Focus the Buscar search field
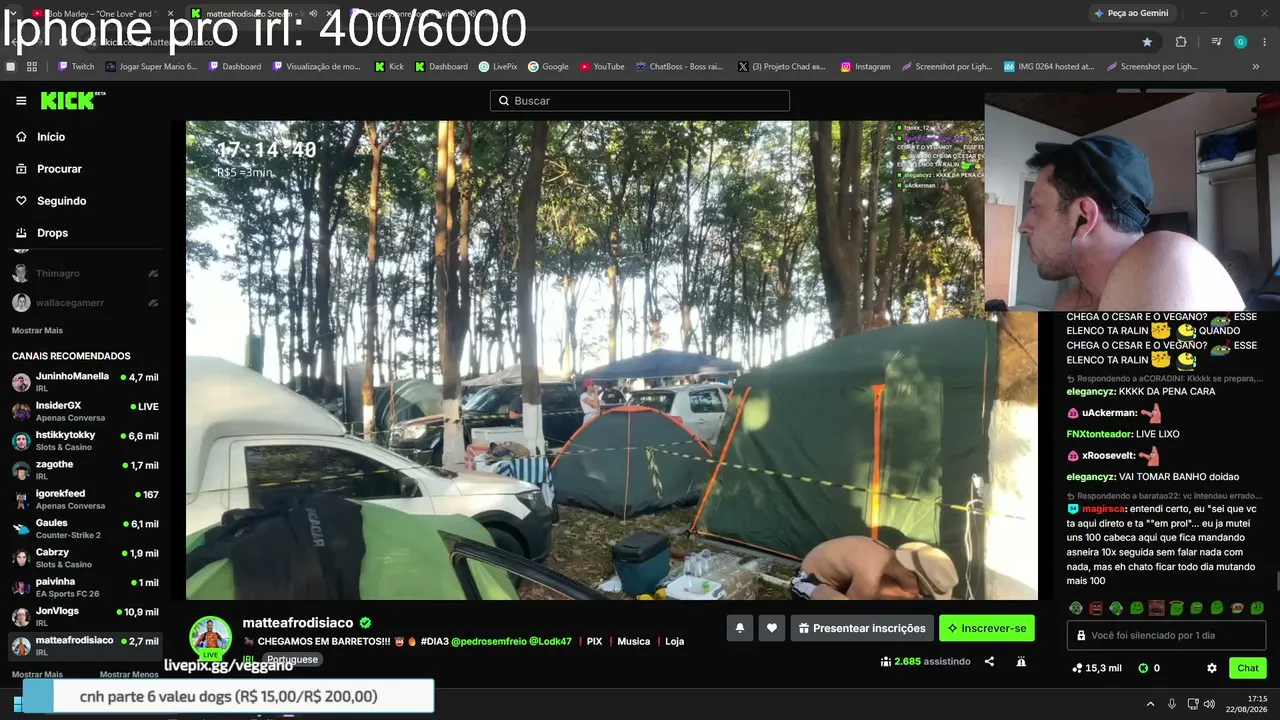Screen dimensions: 1280x720 (640, 101)
